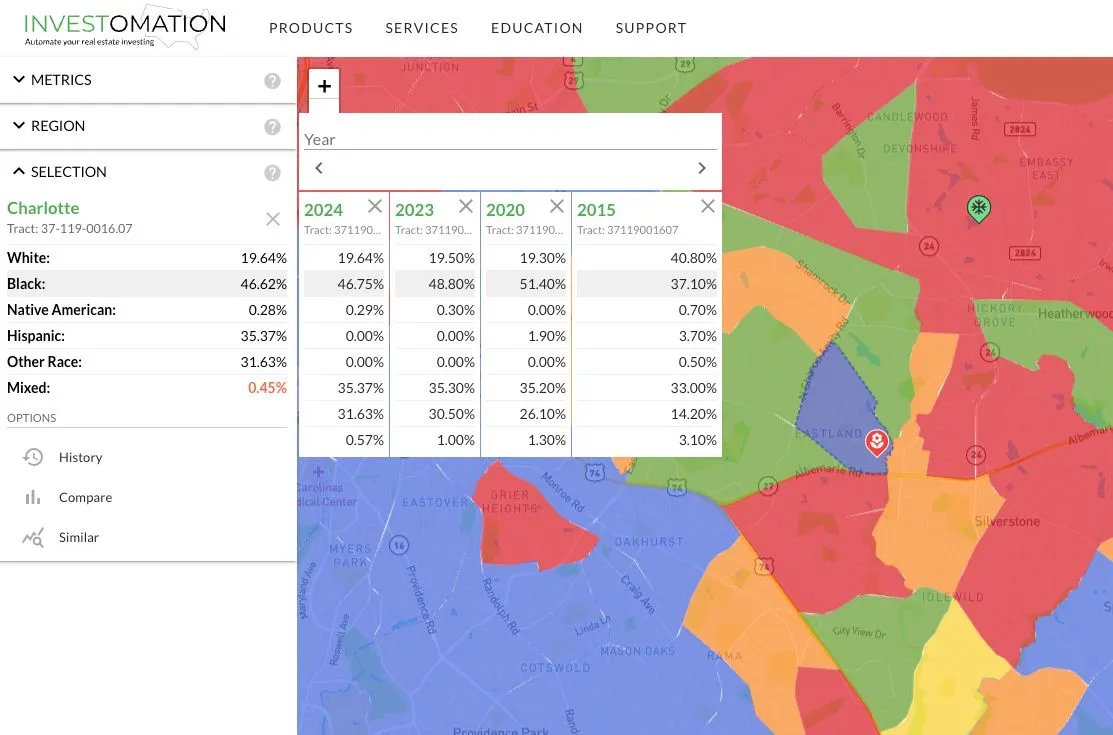This screenshot has height=735, width=1113.
Task: Open help icon for Region panel
Action: click(x=273, y=127)
